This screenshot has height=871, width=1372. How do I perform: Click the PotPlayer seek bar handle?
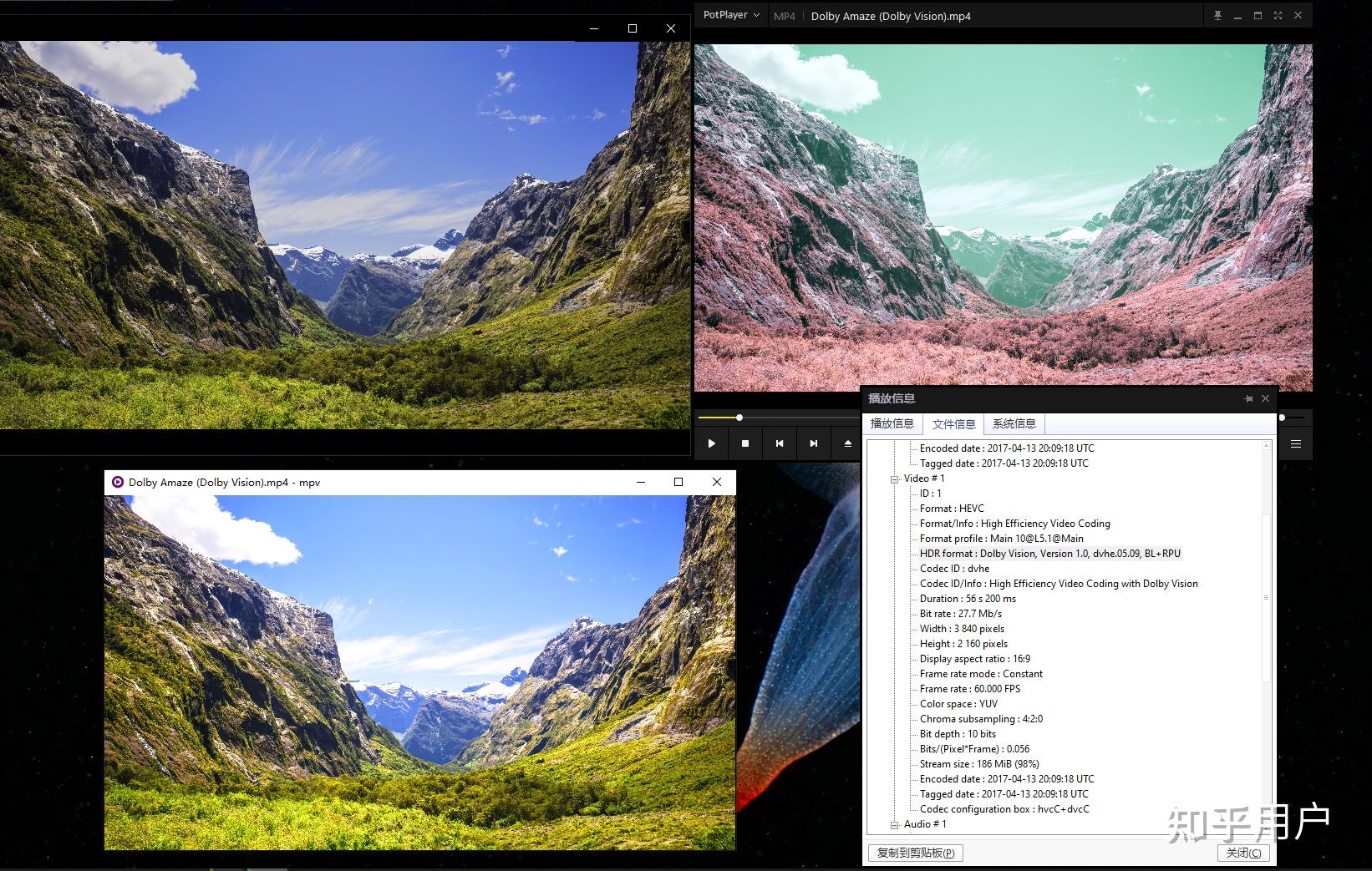(x=739, y=417)
